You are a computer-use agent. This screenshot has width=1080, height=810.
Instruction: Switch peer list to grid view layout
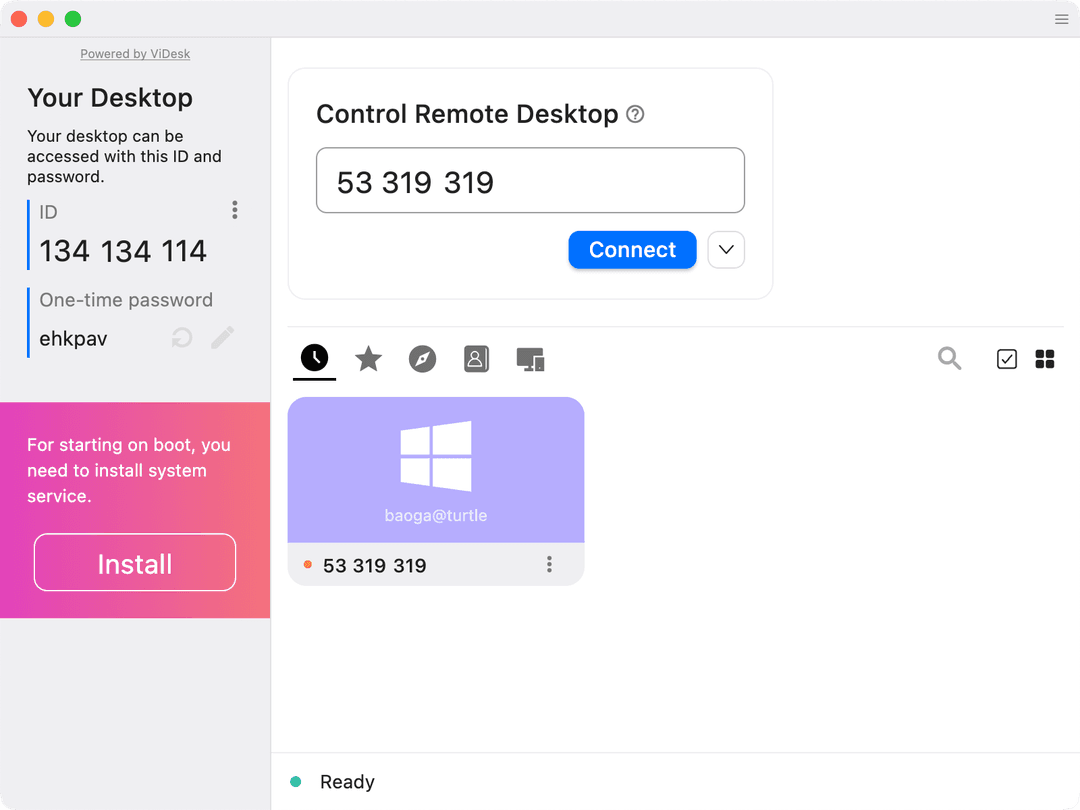pyautogui.click(x=1045, y=358)
